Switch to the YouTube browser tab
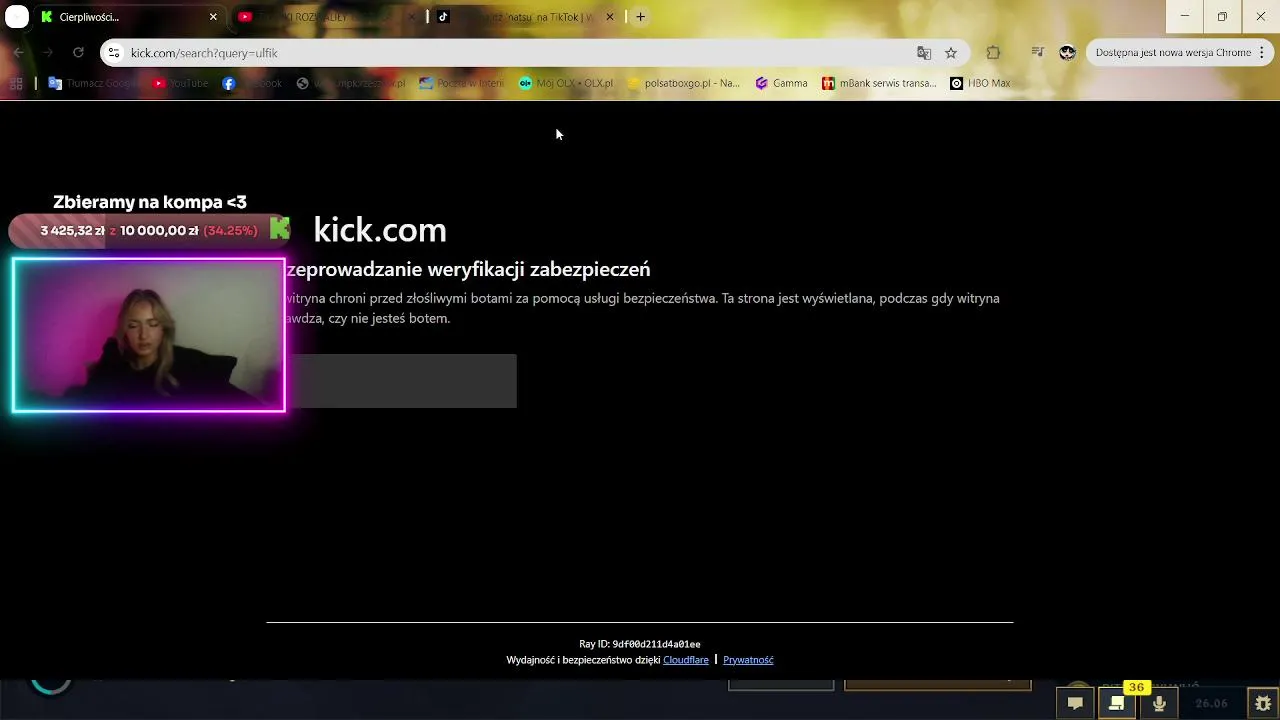Viewport: 1280px width, 720px height. point(325,17)
